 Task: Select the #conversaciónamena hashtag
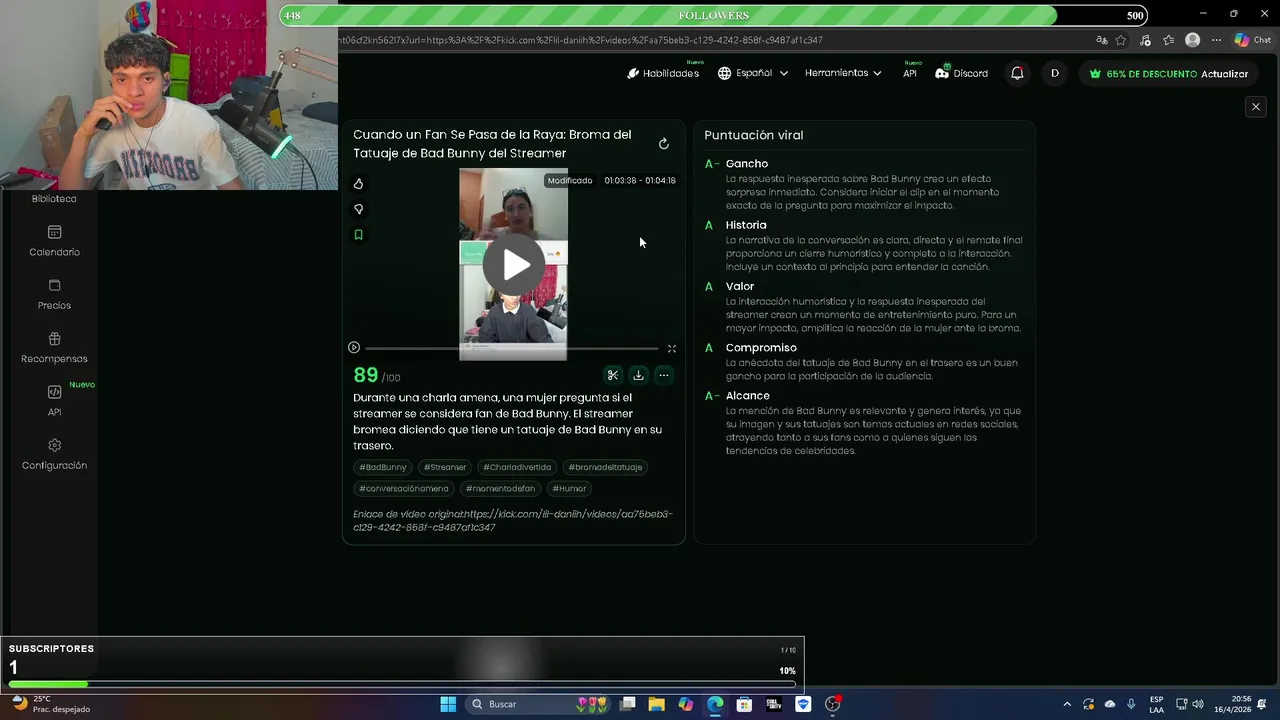pyautogui.click(x=404, y=489)
